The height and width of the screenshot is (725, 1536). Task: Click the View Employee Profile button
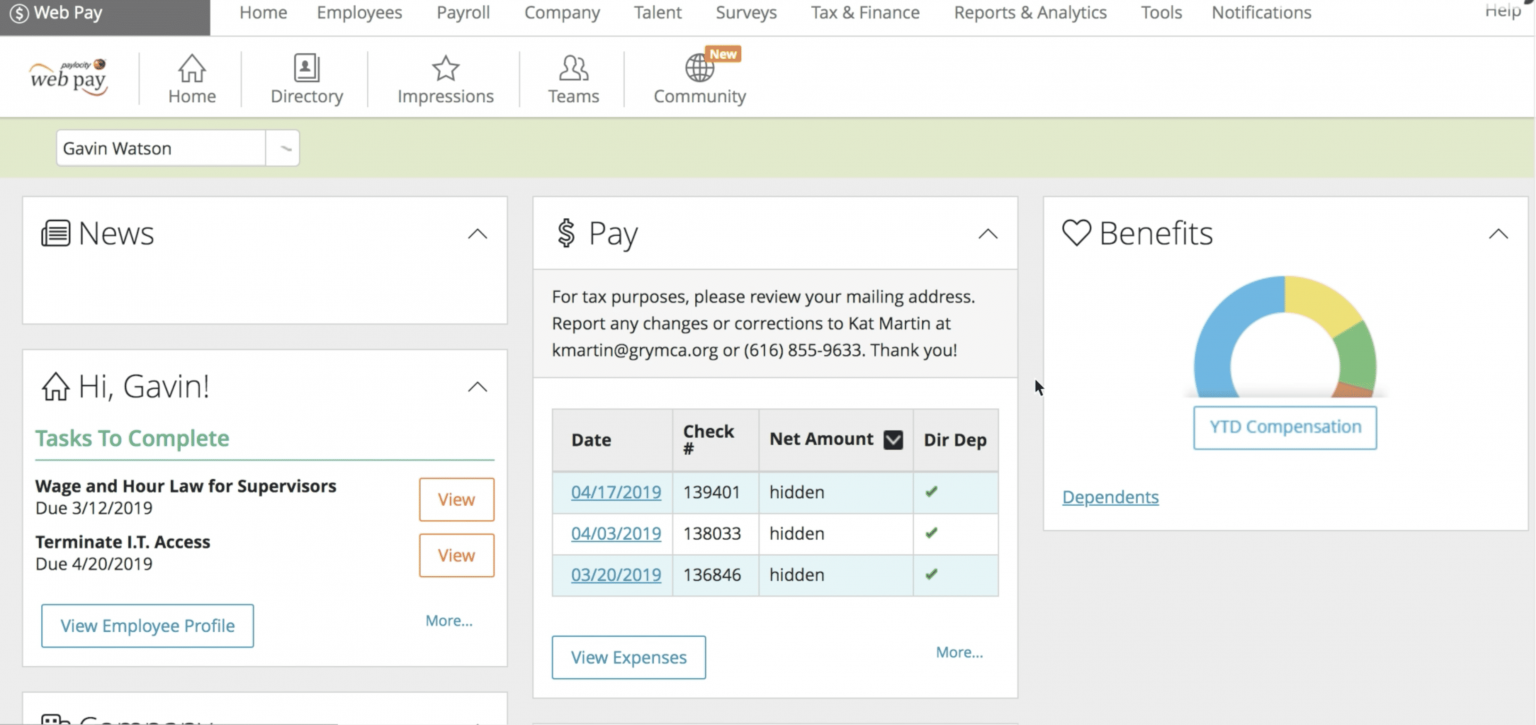click(147, 626)
